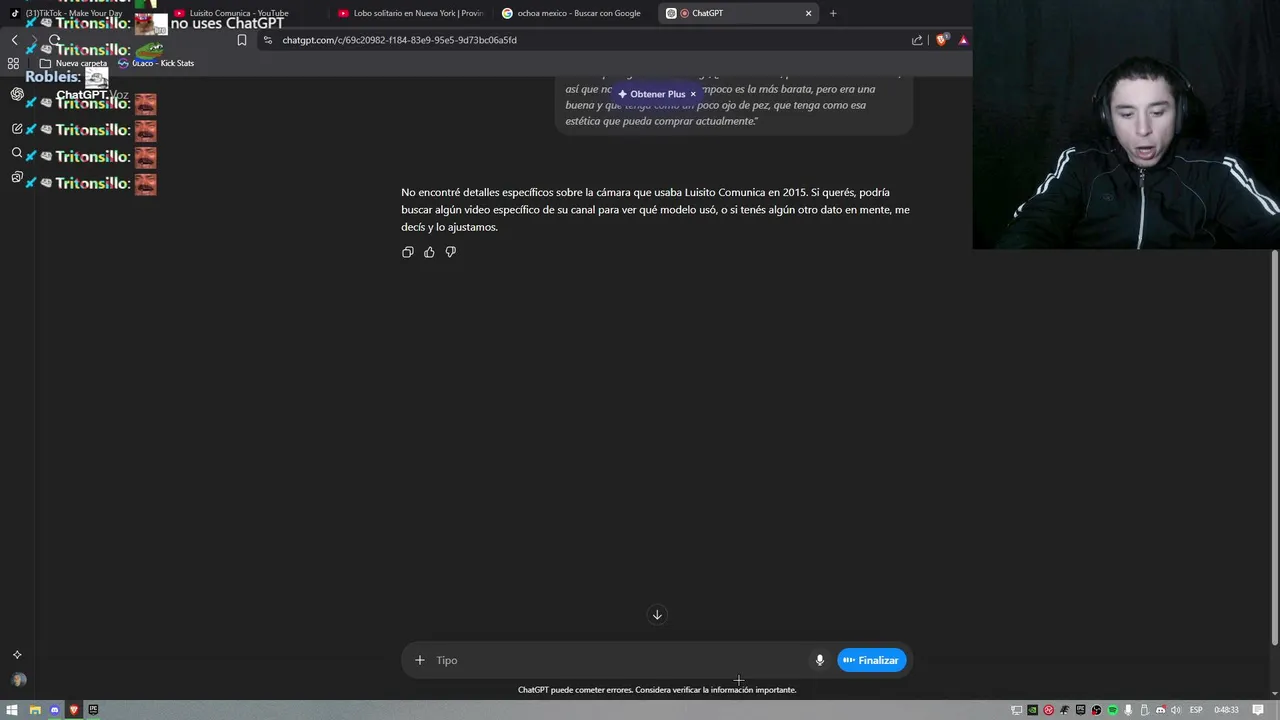End voice mode with Finalizar button
This screenshot has width=1280, height=720.
point(871,660)
